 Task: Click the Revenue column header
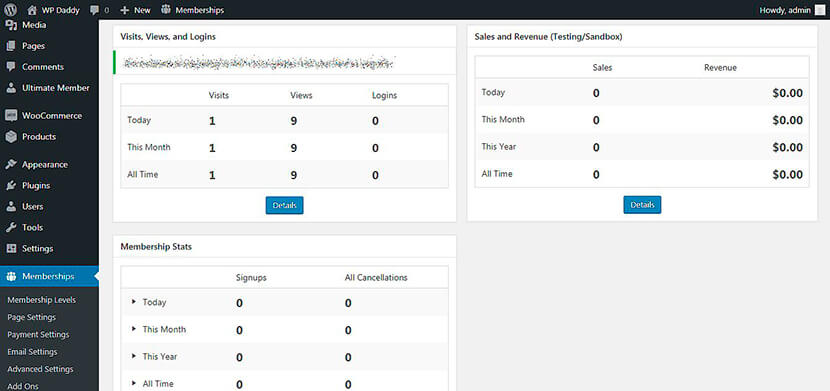pos(720,68)
